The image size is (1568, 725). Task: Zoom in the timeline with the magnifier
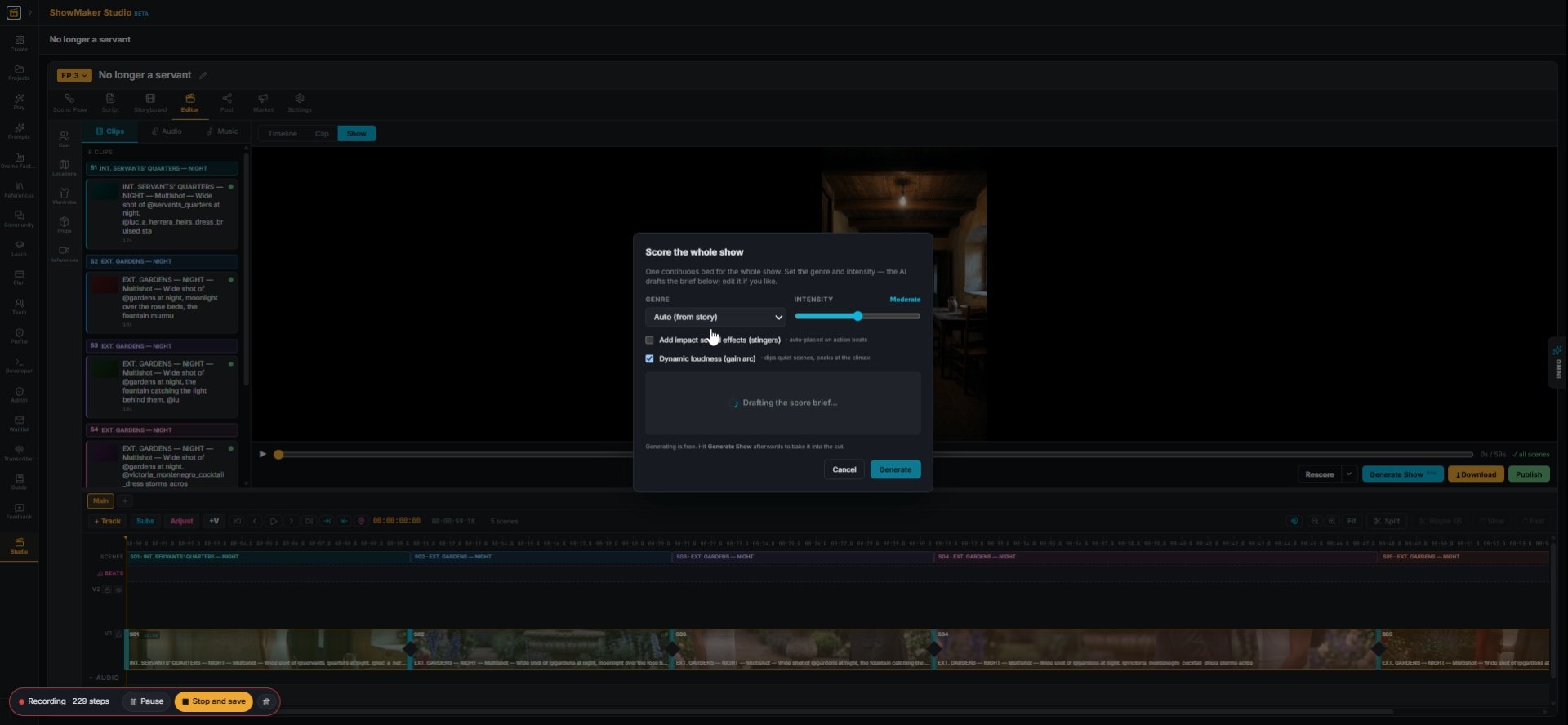1332,521
